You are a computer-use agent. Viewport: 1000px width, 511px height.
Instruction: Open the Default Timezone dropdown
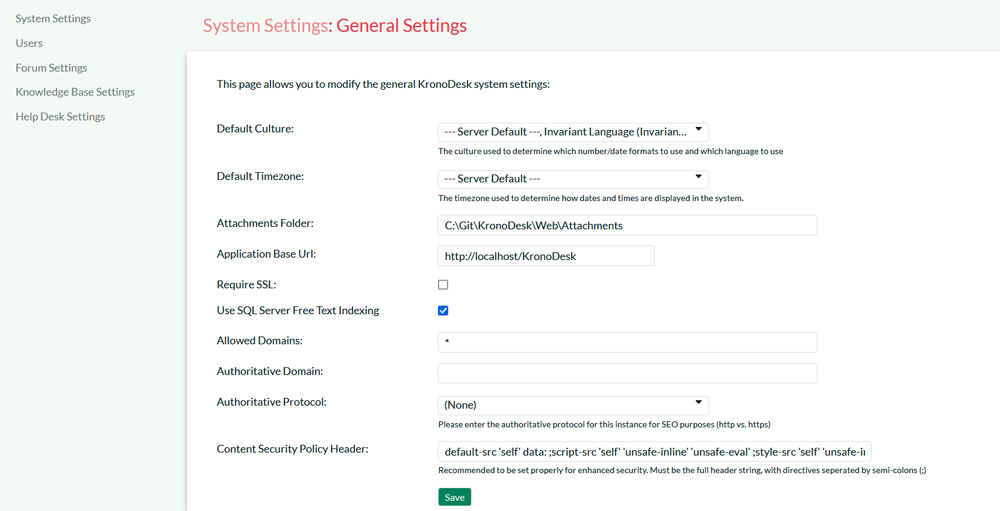pyautogui.click(x=573, y=179)
